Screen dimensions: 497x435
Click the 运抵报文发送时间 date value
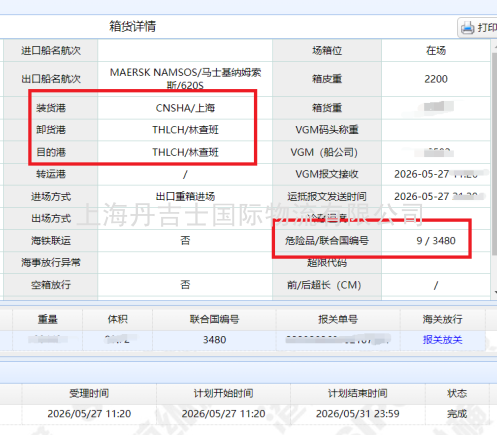437,196
